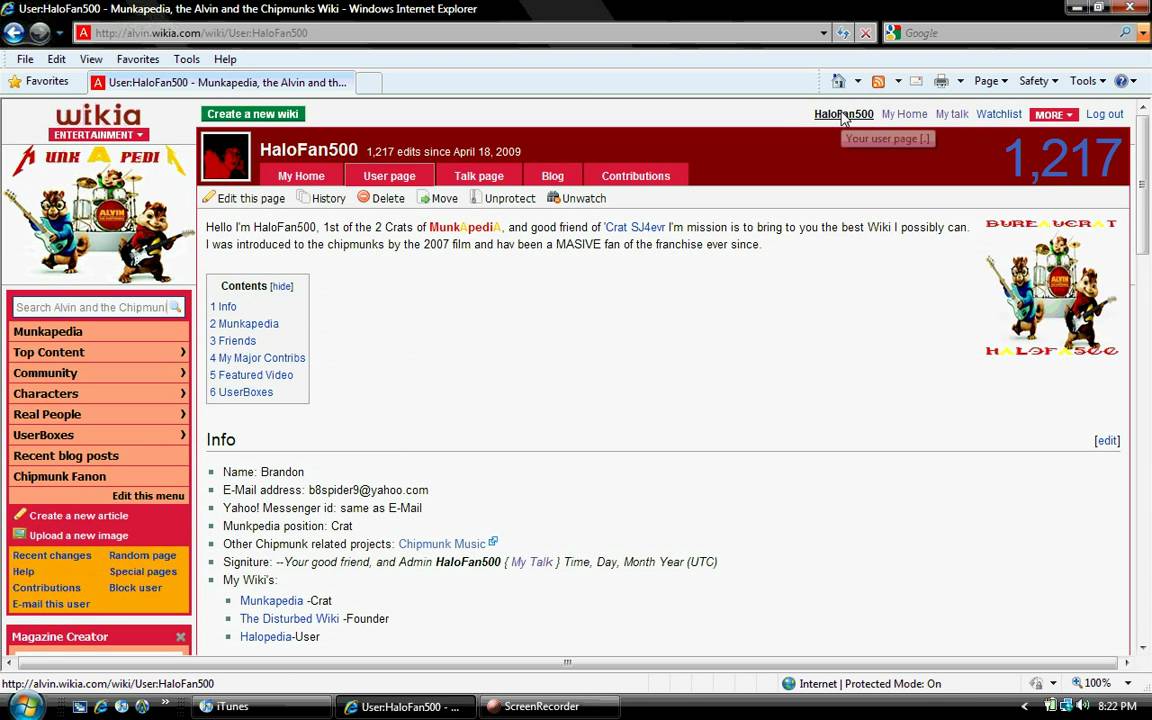Open Wikia Entertainment dropdown
This screenshot has width=1152, height=720.
[98, 135]
